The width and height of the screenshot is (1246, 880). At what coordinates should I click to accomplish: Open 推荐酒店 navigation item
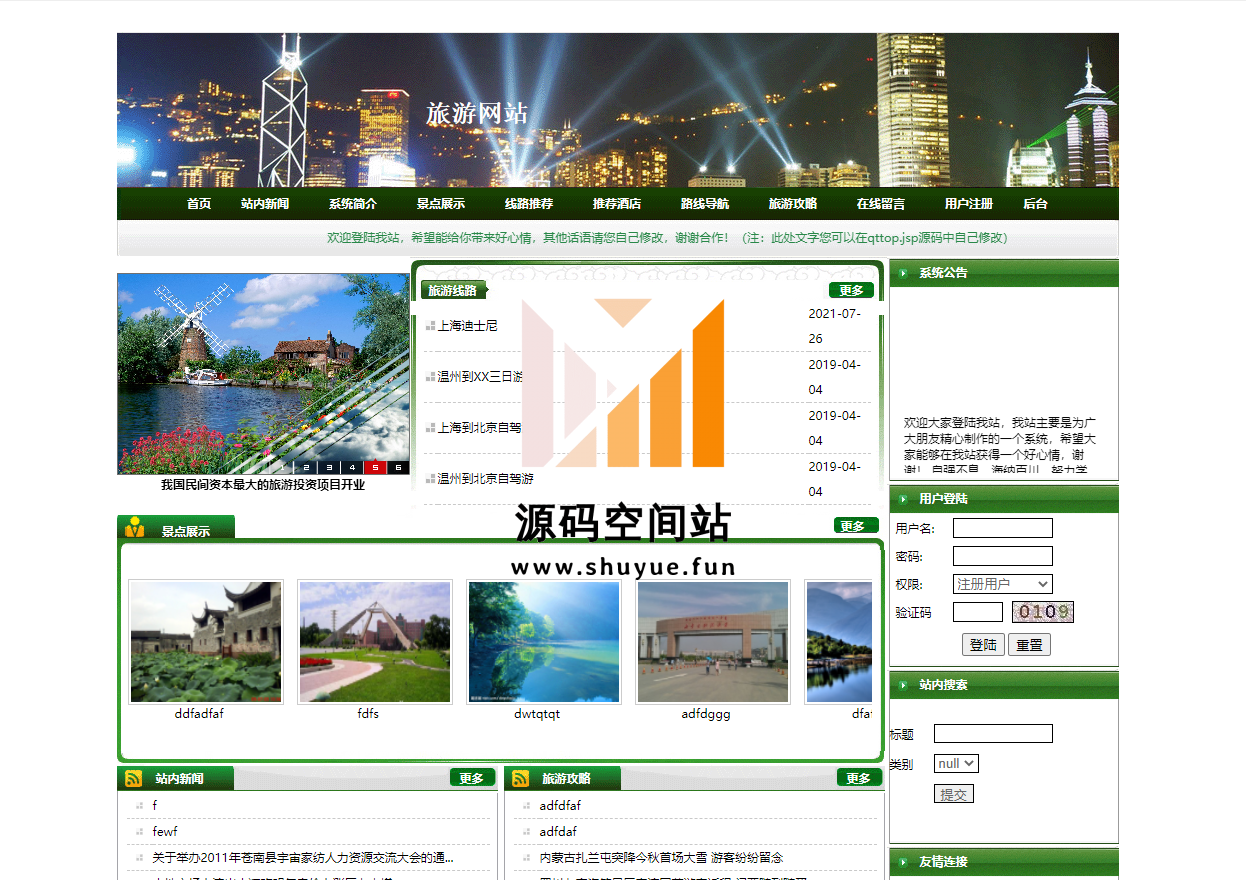(x=617, y=204)
